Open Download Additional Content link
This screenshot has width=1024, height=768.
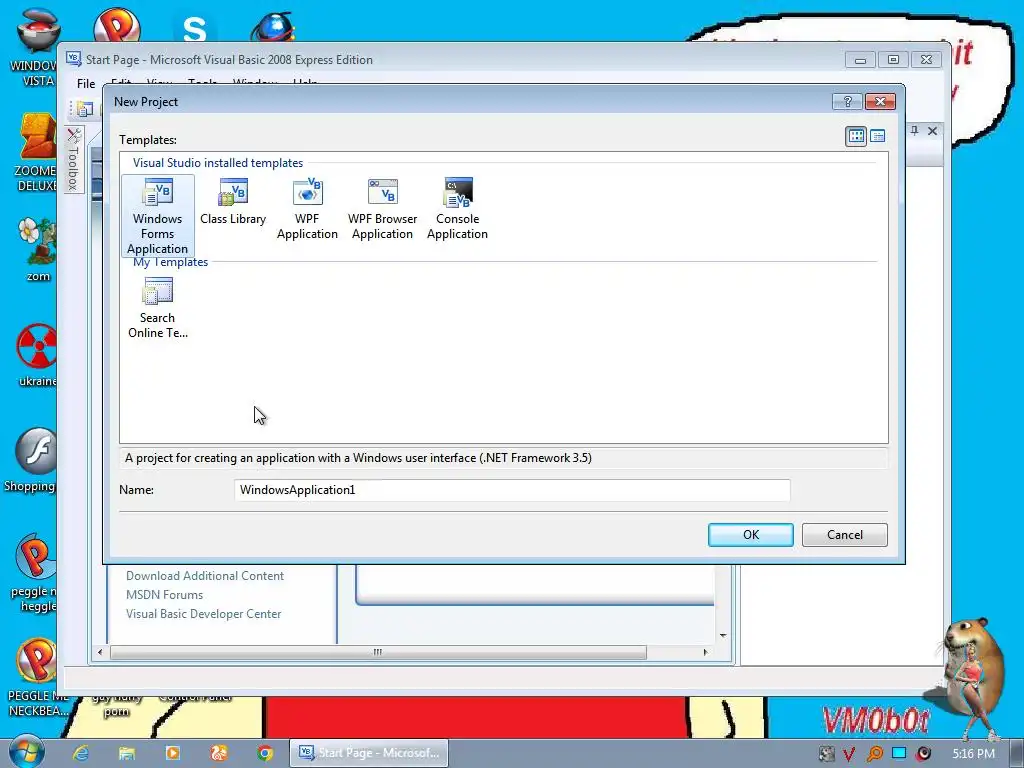click(204, 575)
